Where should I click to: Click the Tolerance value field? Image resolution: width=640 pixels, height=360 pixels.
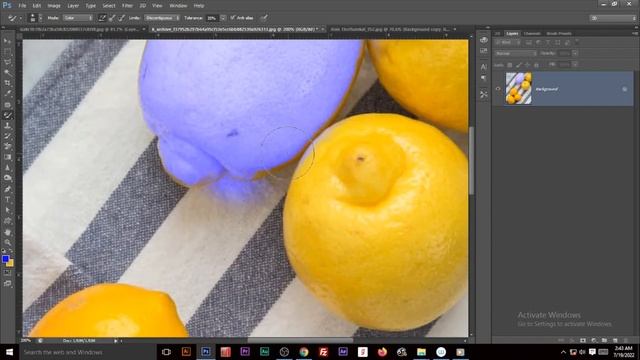pyautogui.click(x=212, y=18)
